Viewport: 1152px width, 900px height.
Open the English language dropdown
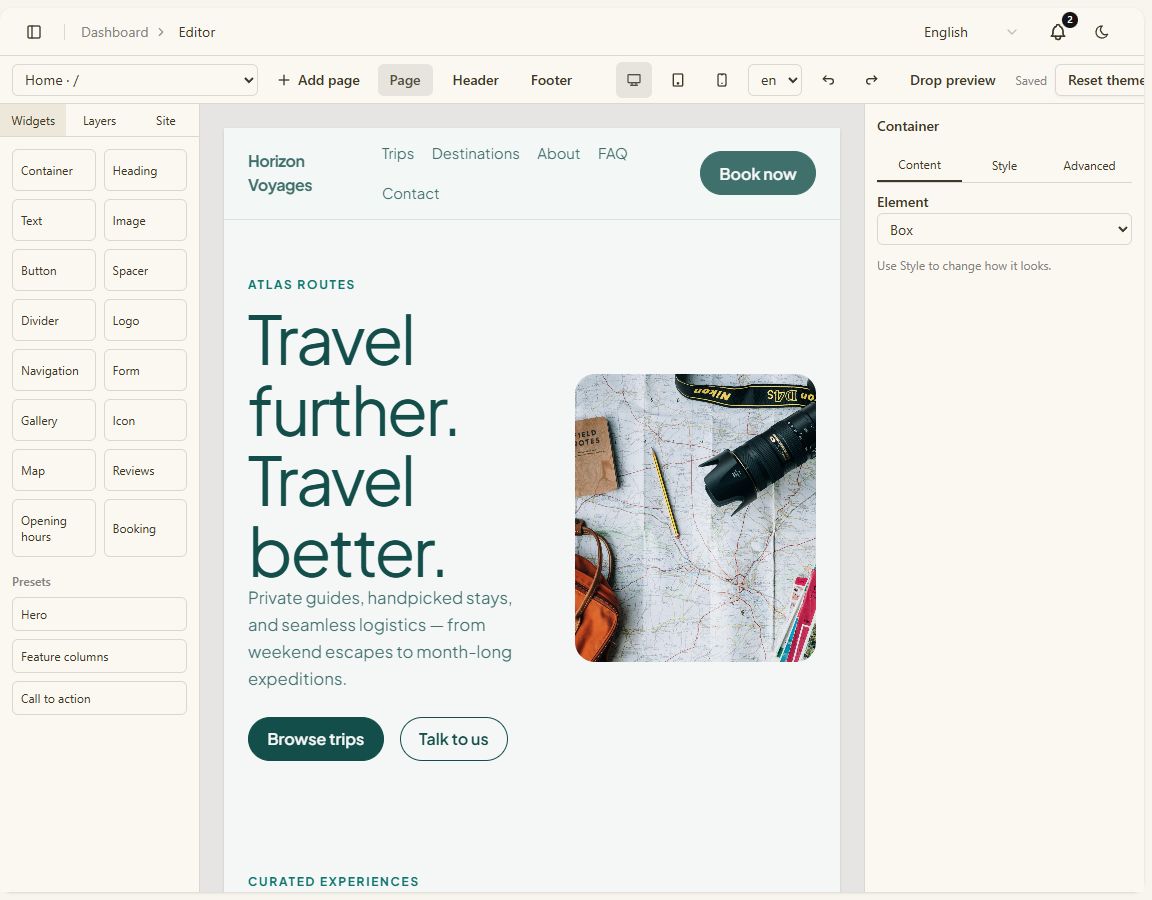tap(970, 32)
